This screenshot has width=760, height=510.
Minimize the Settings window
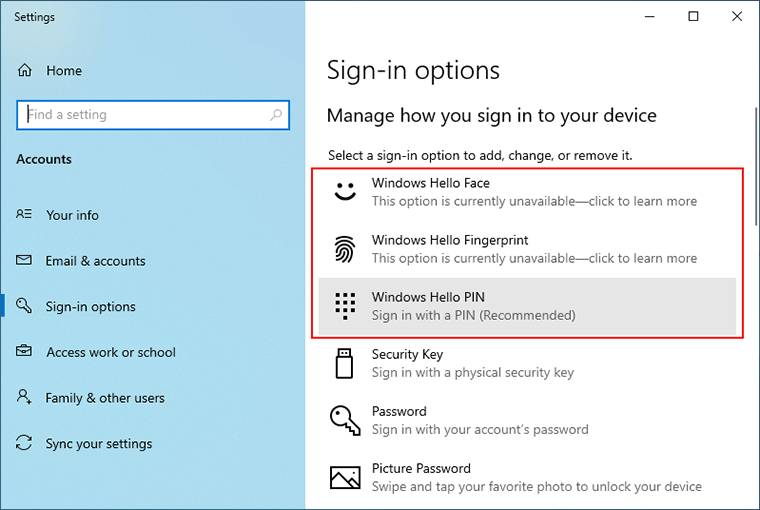(649, 16)
